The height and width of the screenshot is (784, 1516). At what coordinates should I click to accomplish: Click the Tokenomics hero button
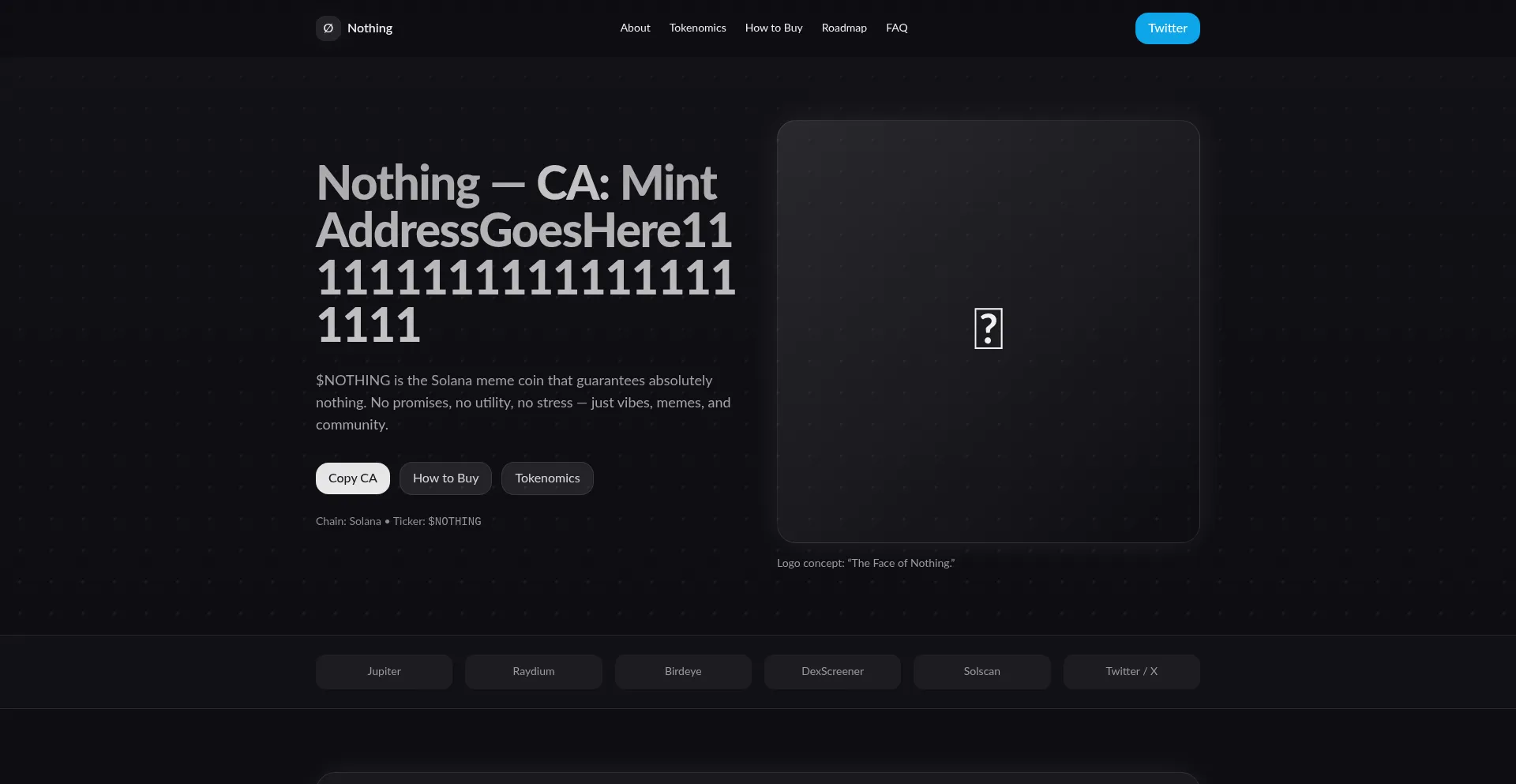pos(547,478)
